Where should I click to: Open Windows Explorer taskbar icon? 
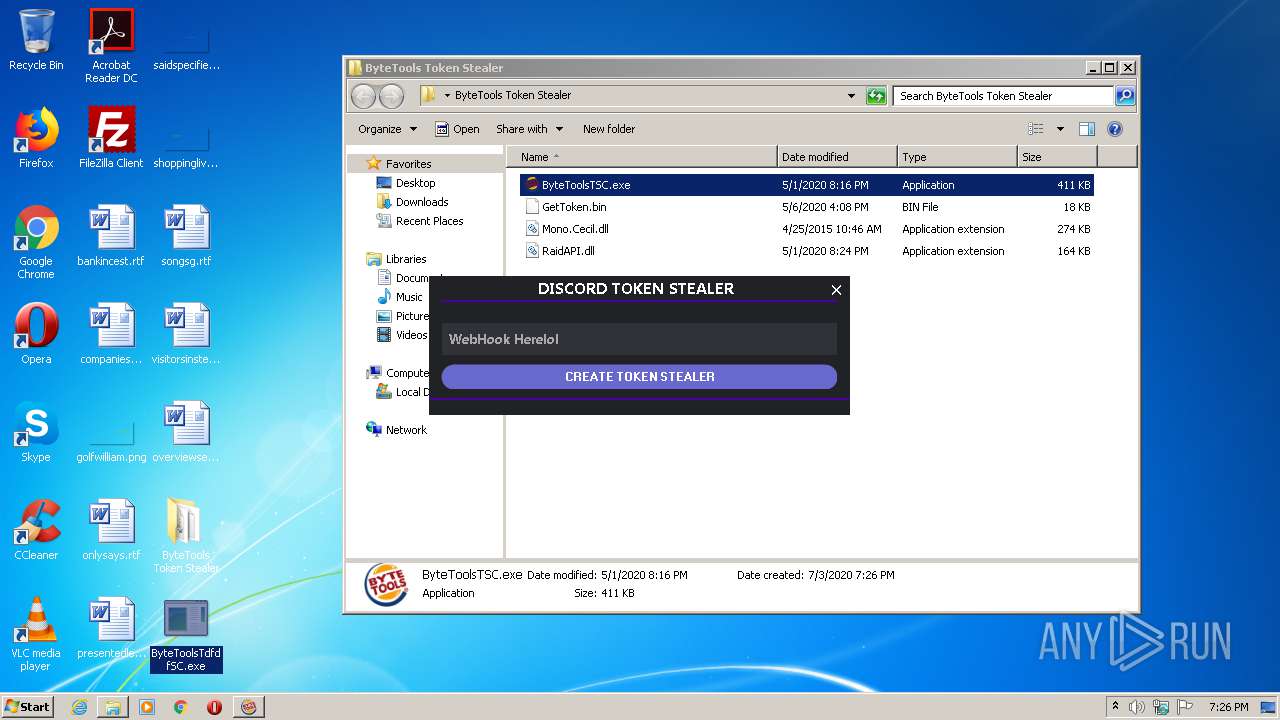[x=113, y=707]
